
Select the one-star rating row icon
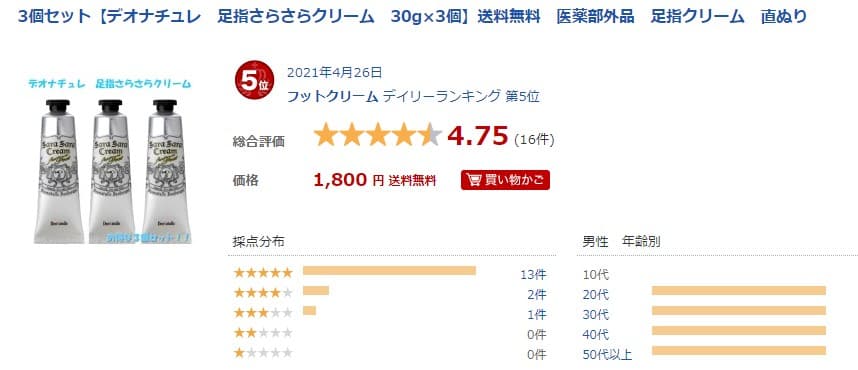pyautogui.click(x=263, y=352)
